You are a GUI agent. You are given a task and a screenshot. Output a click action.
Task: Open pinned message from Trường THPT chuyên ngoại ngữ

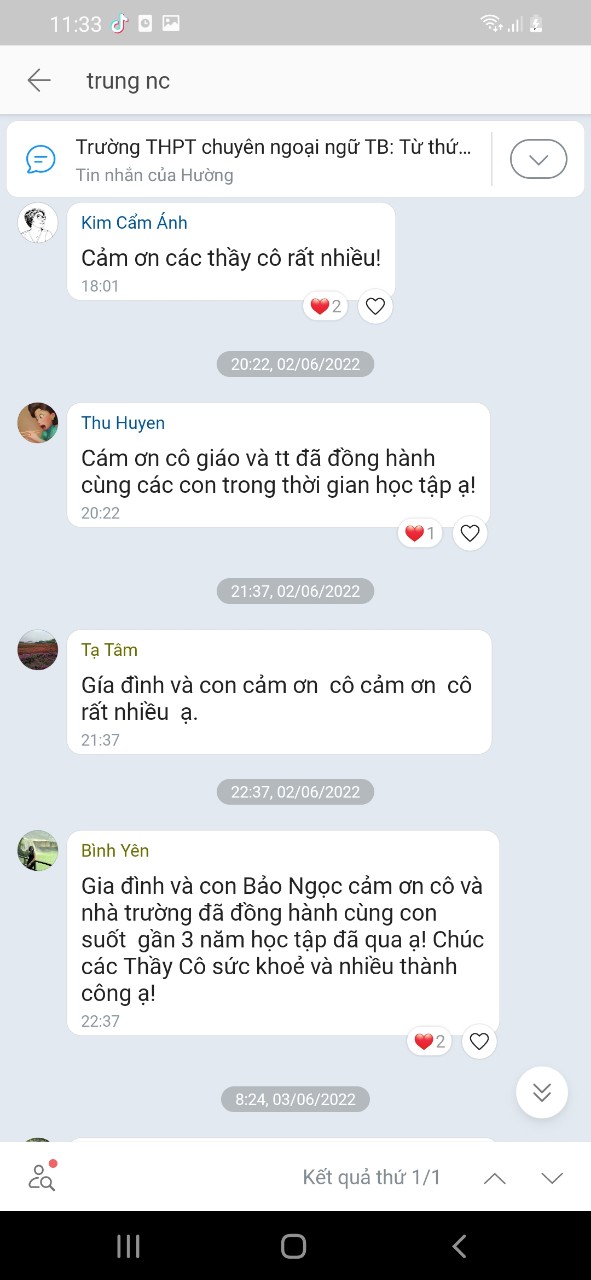pos(273,159)
